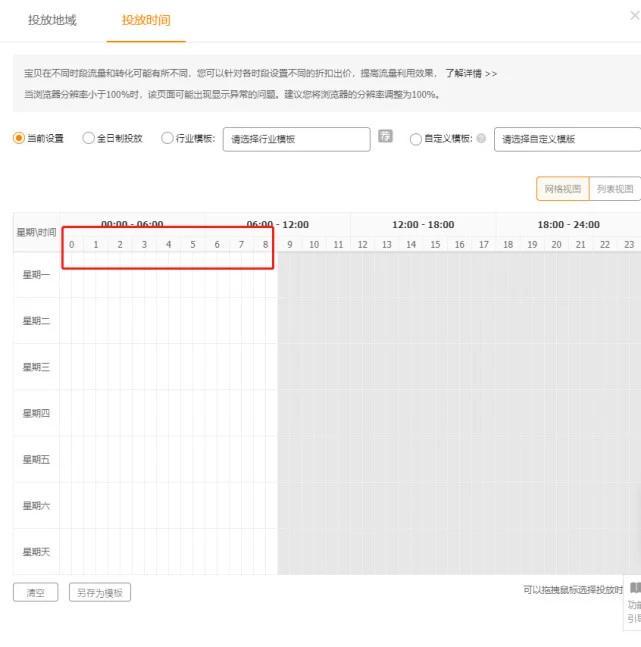Switch to the 投放时间 tab
Screen dimensions: 641x647
point(146,20)
